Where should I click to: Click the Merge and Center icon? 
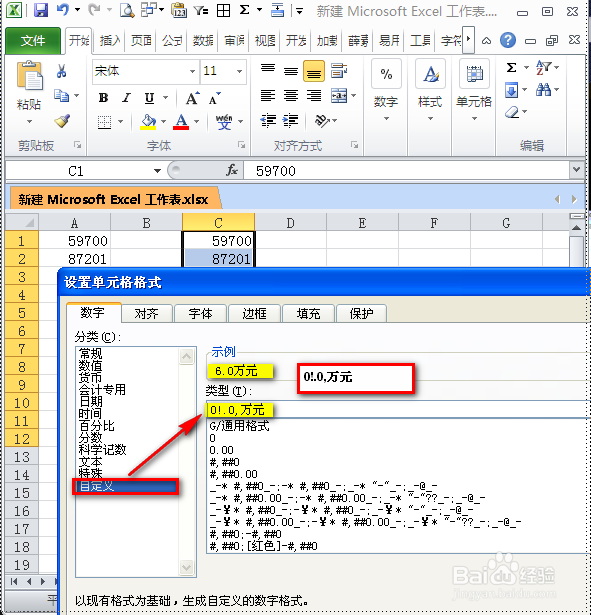coord(339,95)
